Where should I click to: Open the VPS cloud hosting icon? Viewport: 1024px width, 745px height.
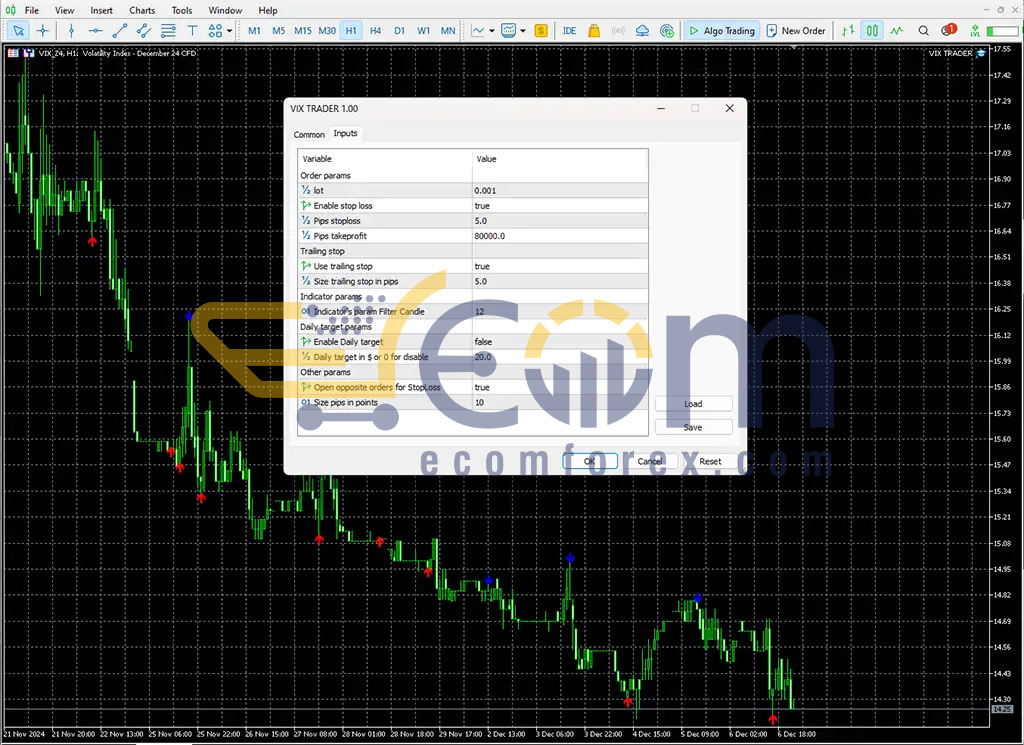642,31
